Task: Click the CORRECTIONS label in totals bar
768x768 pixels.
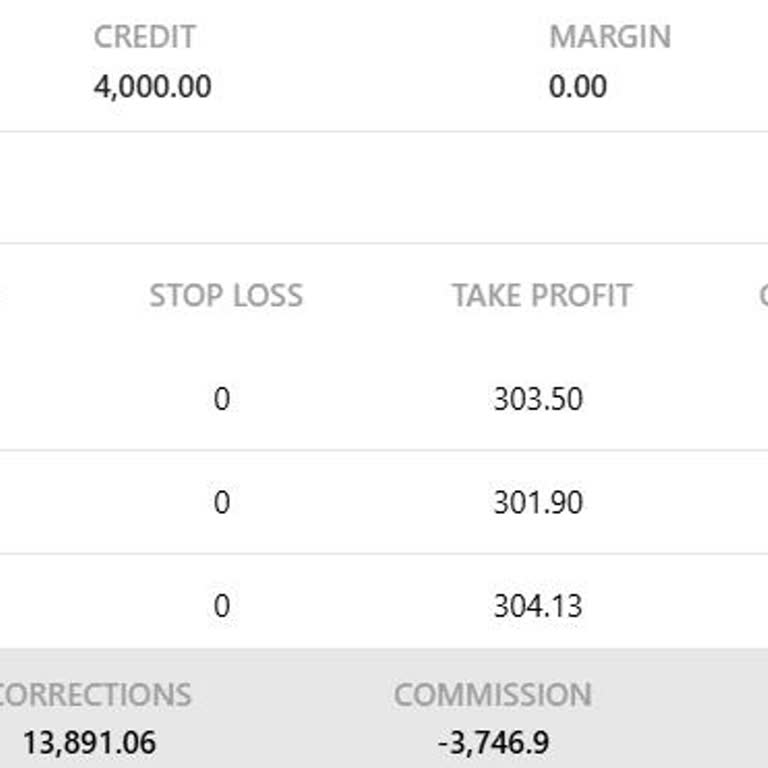Action: coord(94,694)
